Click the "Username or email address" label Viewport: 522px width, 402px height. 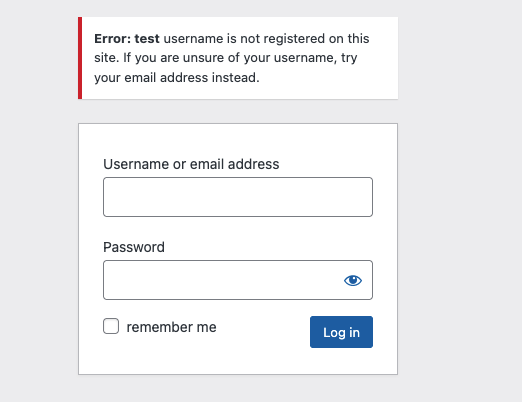pos(191,164)
